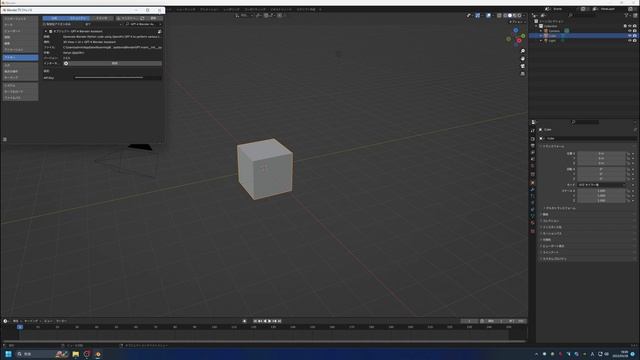
Task: Click the green Y axis on navigation gizmo
Action: coord(523,36)
